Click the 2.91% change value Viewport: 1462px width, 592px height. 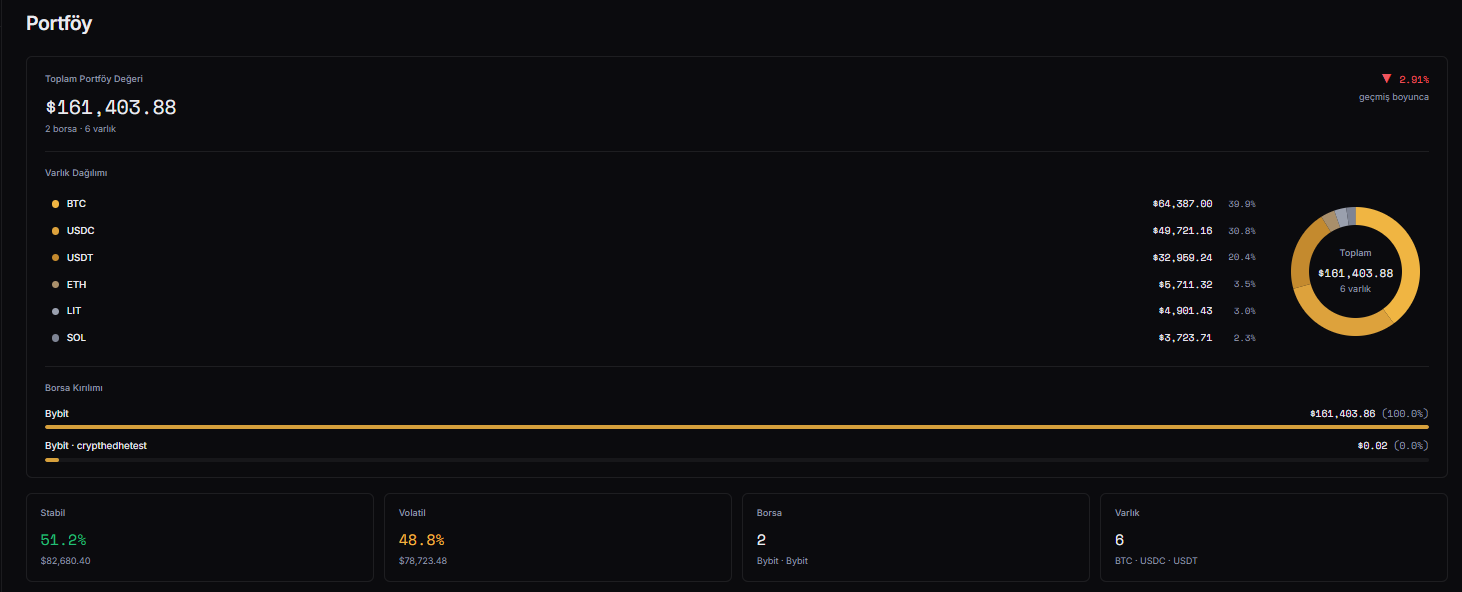point(1414,79)
